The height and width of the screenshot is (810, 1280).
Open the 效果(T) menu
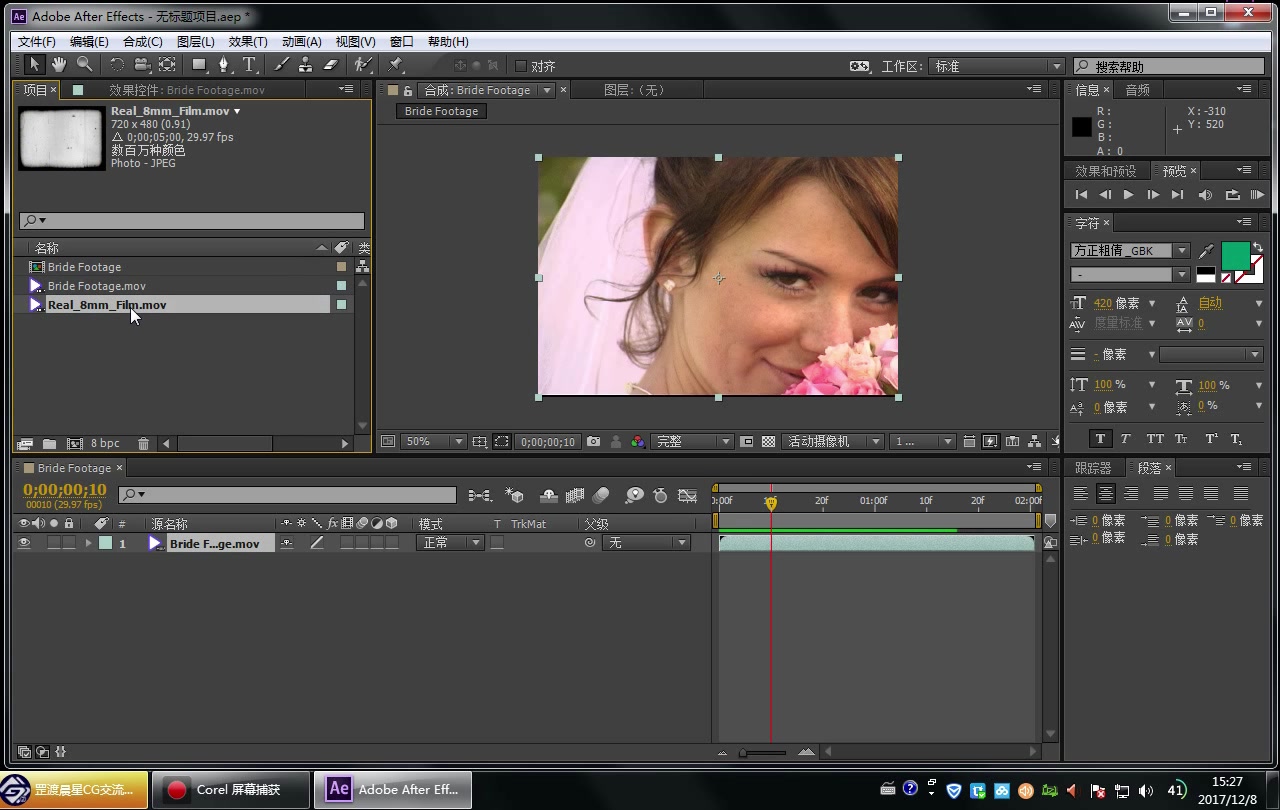click(x=248, y=41)
